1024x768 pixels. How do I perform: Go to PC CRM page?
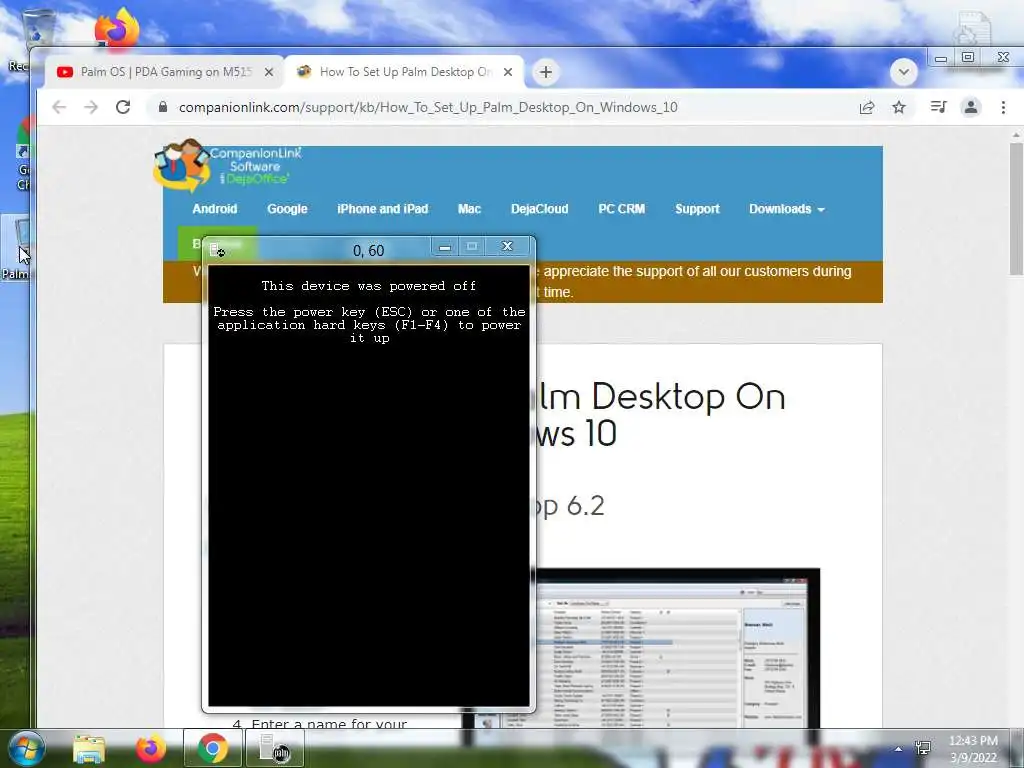[621, 209]
